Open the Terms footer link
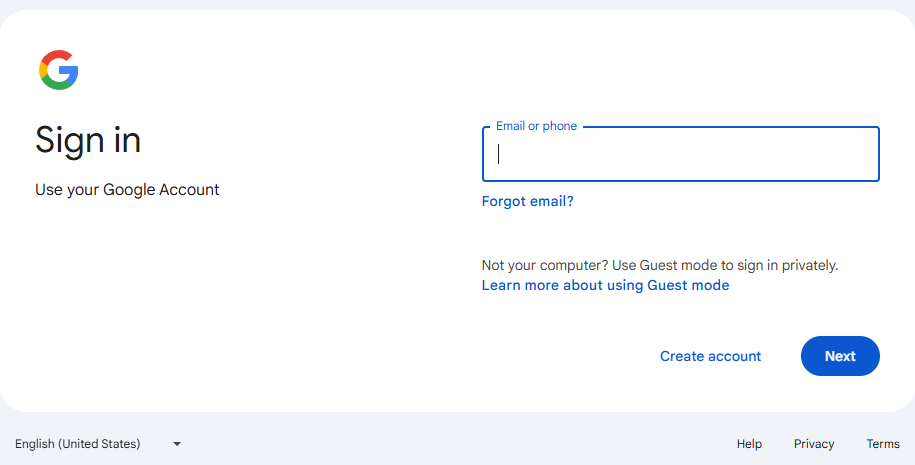Viewport: 915px width, 465px height. click(883, 444)
